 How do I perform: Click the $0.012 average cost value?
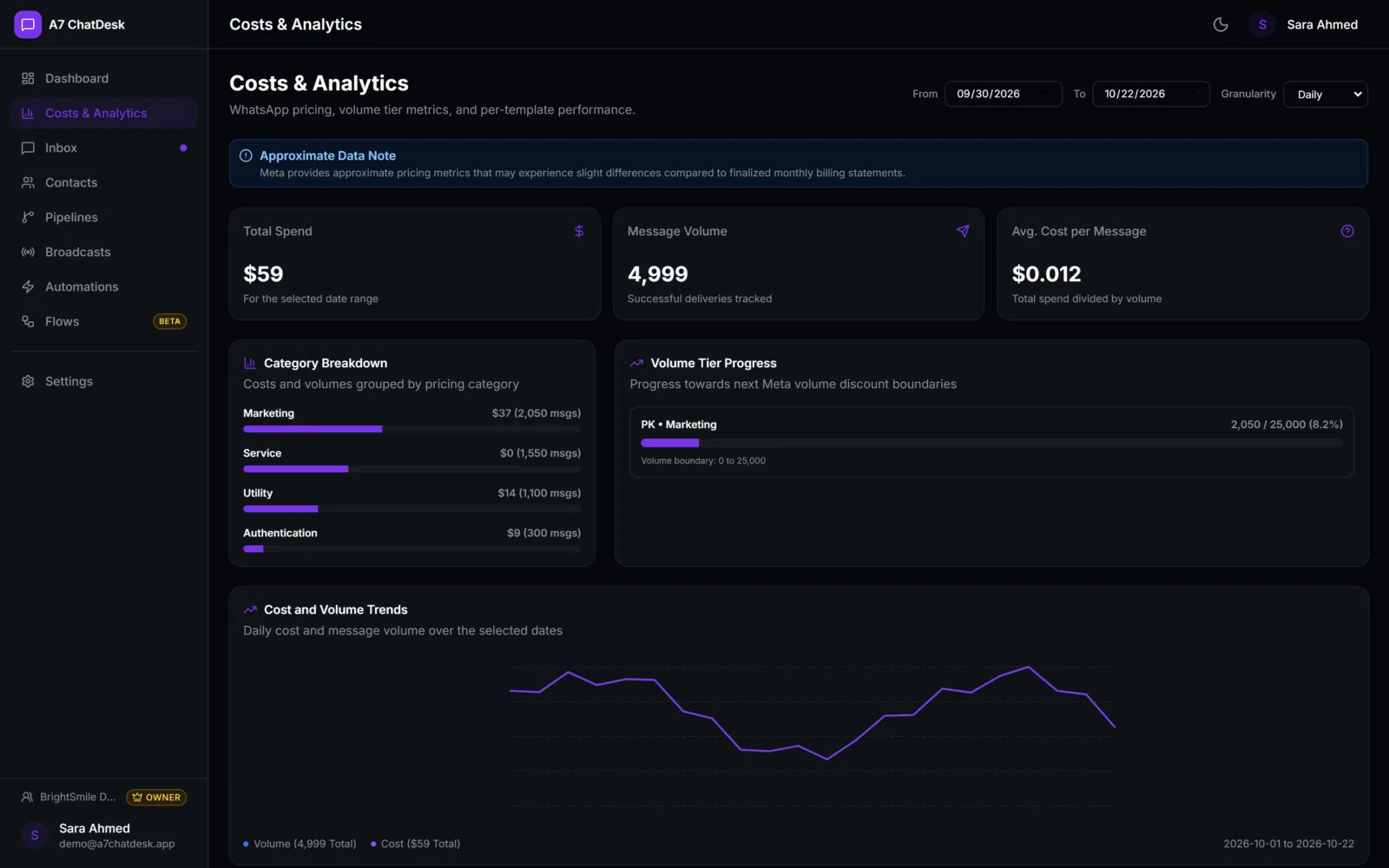[x=1046, y=274]
